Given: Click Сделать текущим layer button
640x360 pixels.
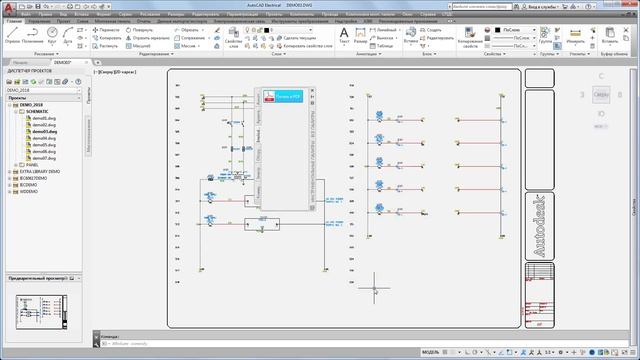Looking at the screenshot, I should pyautogui.click(x=296, y=38).
